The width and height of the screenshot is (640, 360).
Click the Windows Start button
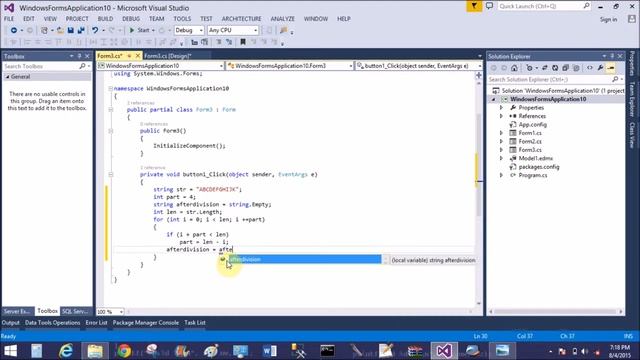10,351
